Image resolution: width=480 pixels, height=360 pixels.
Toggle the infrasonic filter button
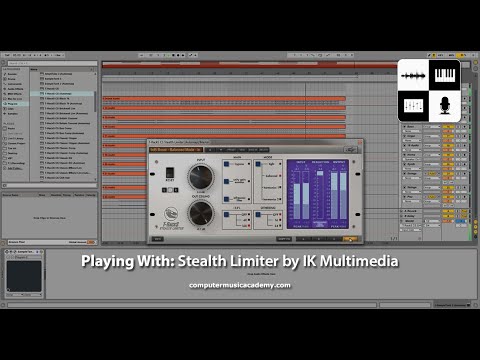click(226, 199)
